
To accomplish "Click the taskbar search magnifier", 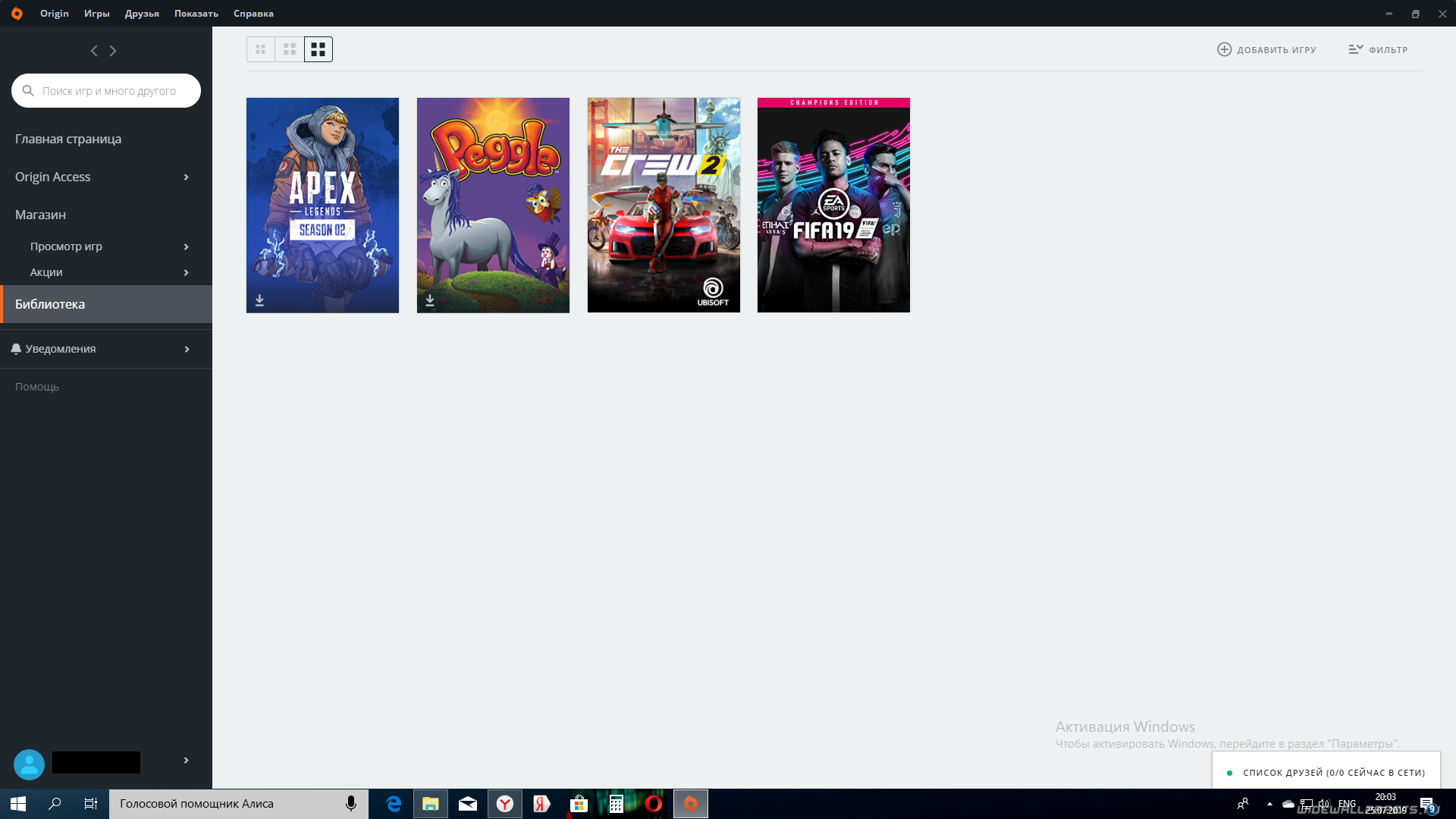I will pyautogui.click(x=55, y=804).
